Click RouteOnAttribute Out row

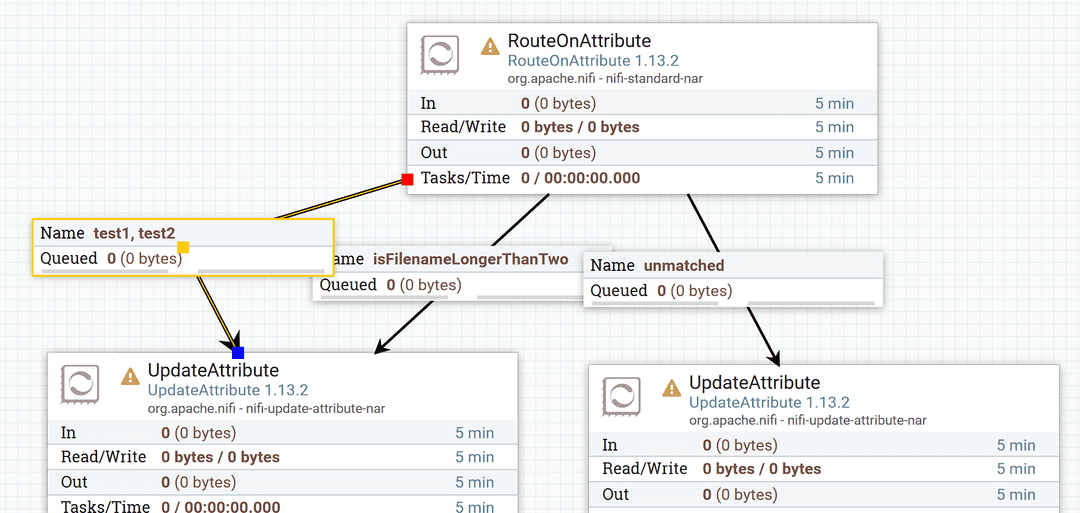642,152
